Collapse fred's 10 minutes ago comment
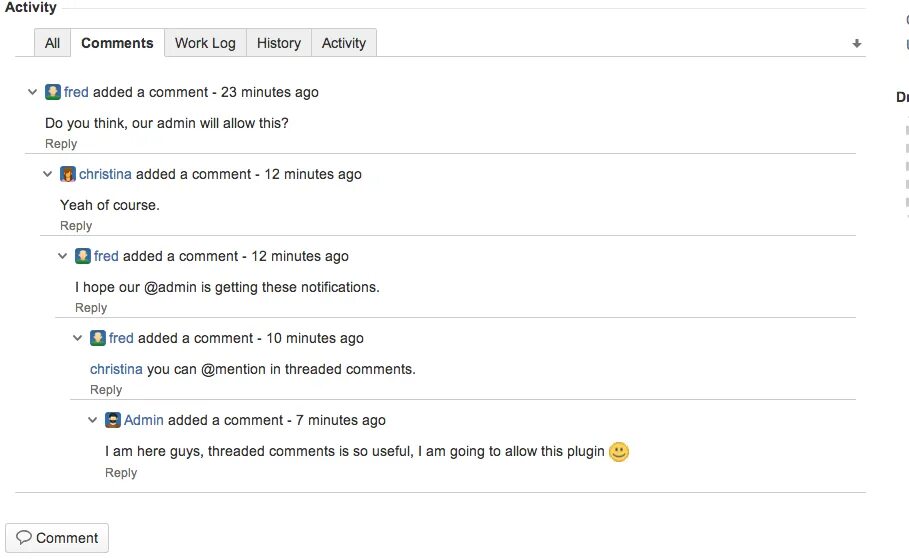Screen dimensions: 909x559 pyautogui.click(x=78, y=338)
